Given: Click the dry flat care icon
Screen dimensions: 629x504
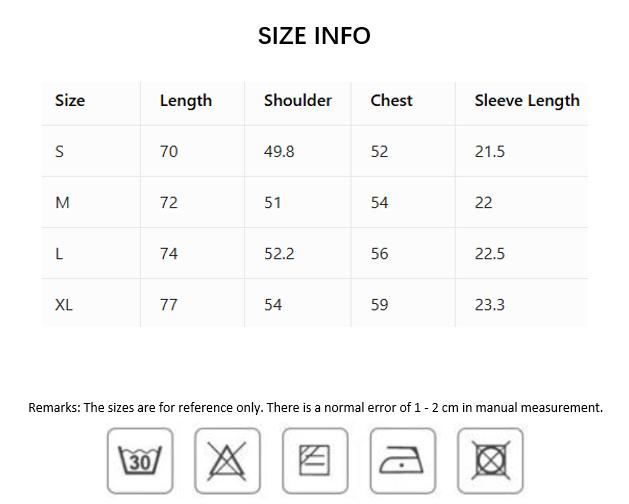Looking at the screenshot, I should (315, 460).
